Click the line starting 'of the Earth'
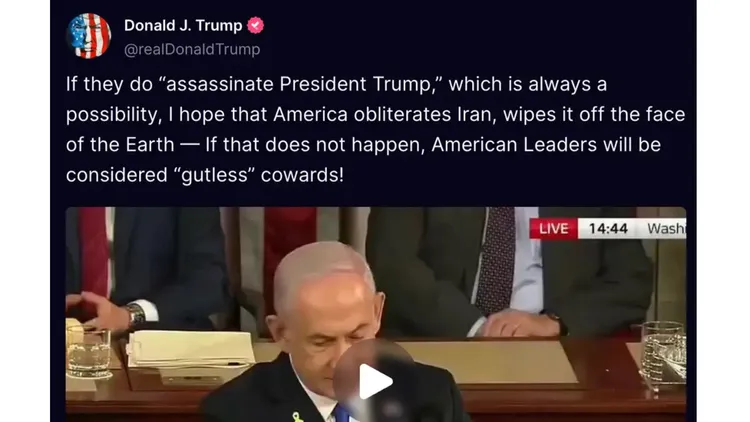 point(364,145)
